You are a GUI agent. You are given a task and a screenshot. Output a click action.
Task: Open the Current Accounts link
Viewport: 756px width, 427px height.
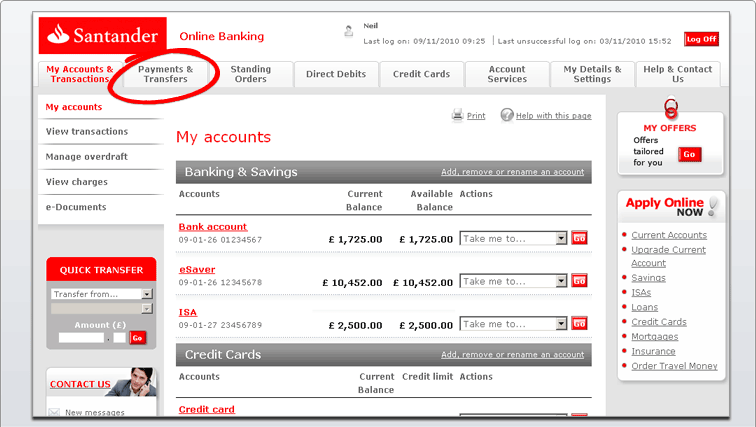click(669, 235)
